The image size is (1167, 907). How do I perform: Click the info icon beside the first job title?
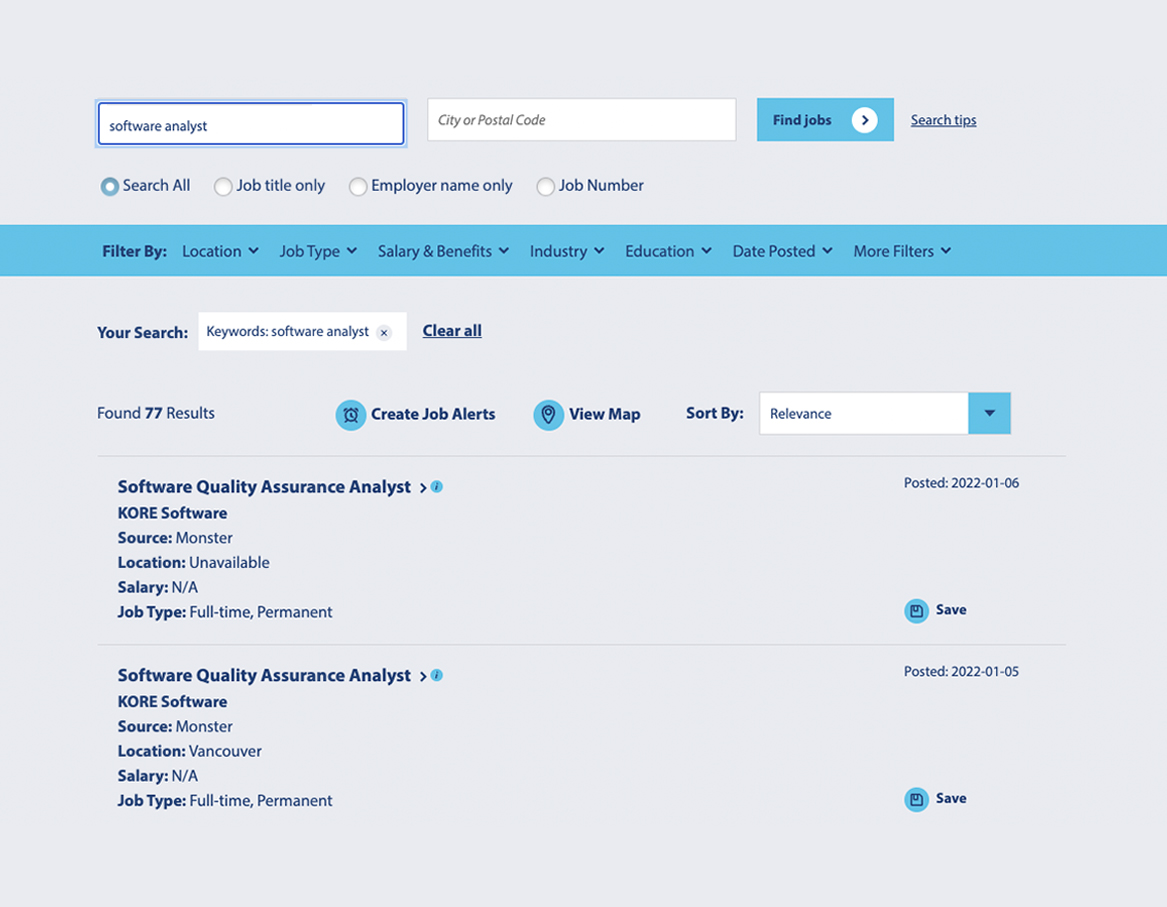[x=436, y=487]
